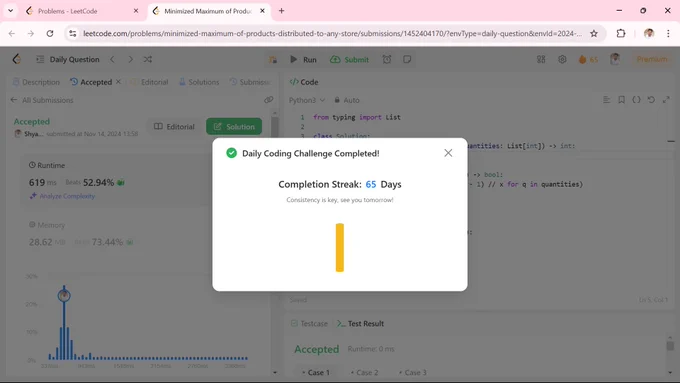This screenshot has height=383, width=680.
Task: Close the Accepted tab
Action: point(118,82)
